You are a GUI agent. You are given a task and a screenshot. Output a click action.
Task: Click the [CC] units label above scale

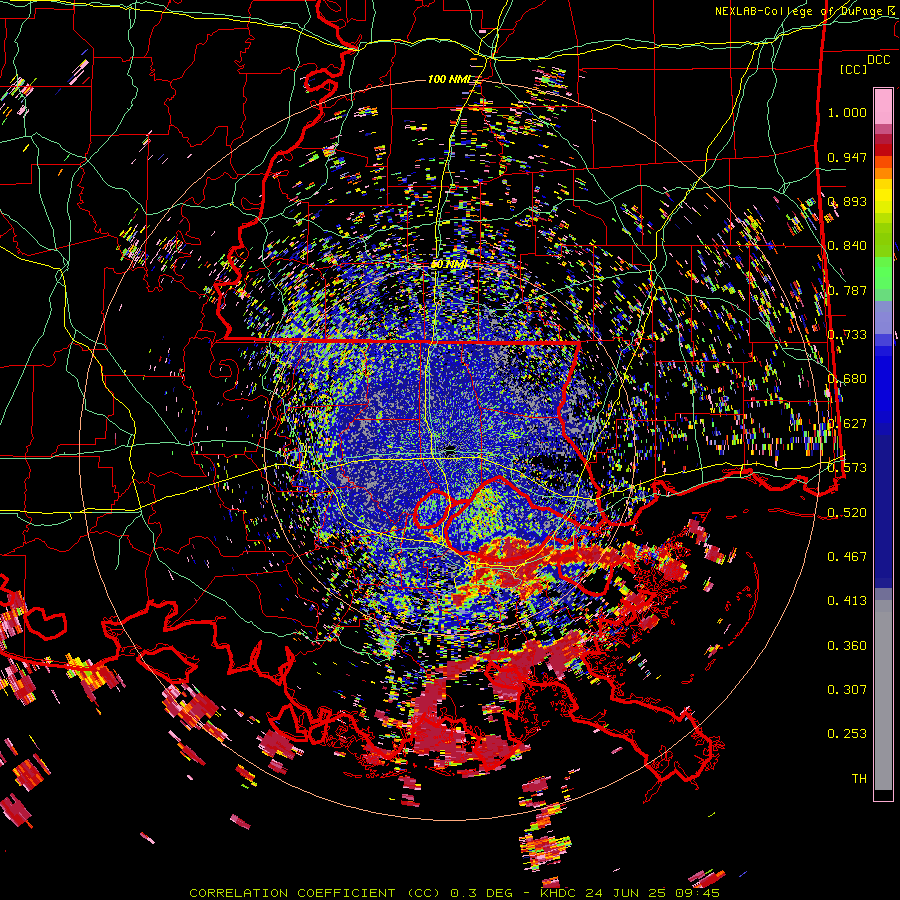click(x=854, y=69)
